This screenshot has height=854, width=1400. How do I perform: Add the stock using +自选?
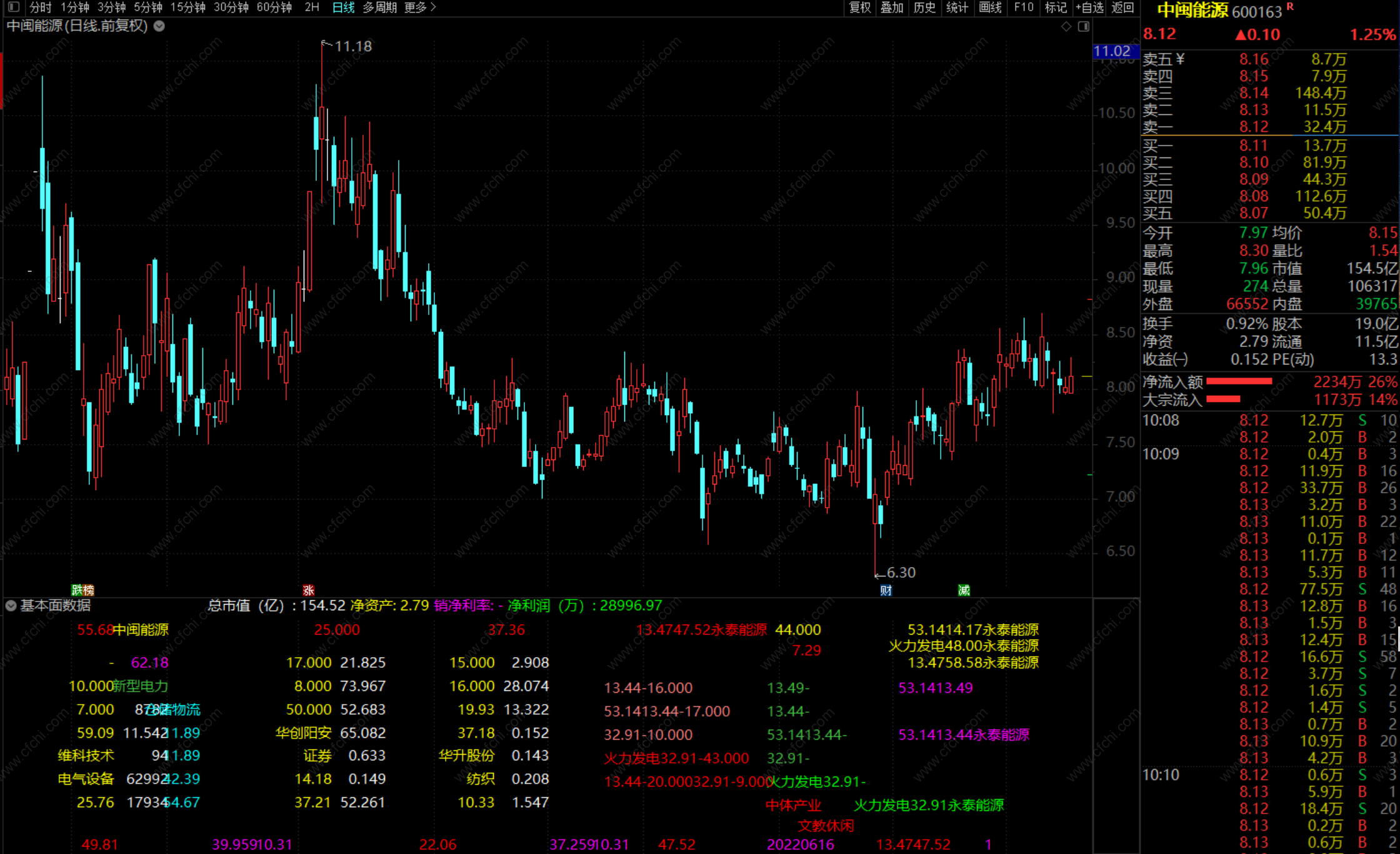click(1089, 8)
